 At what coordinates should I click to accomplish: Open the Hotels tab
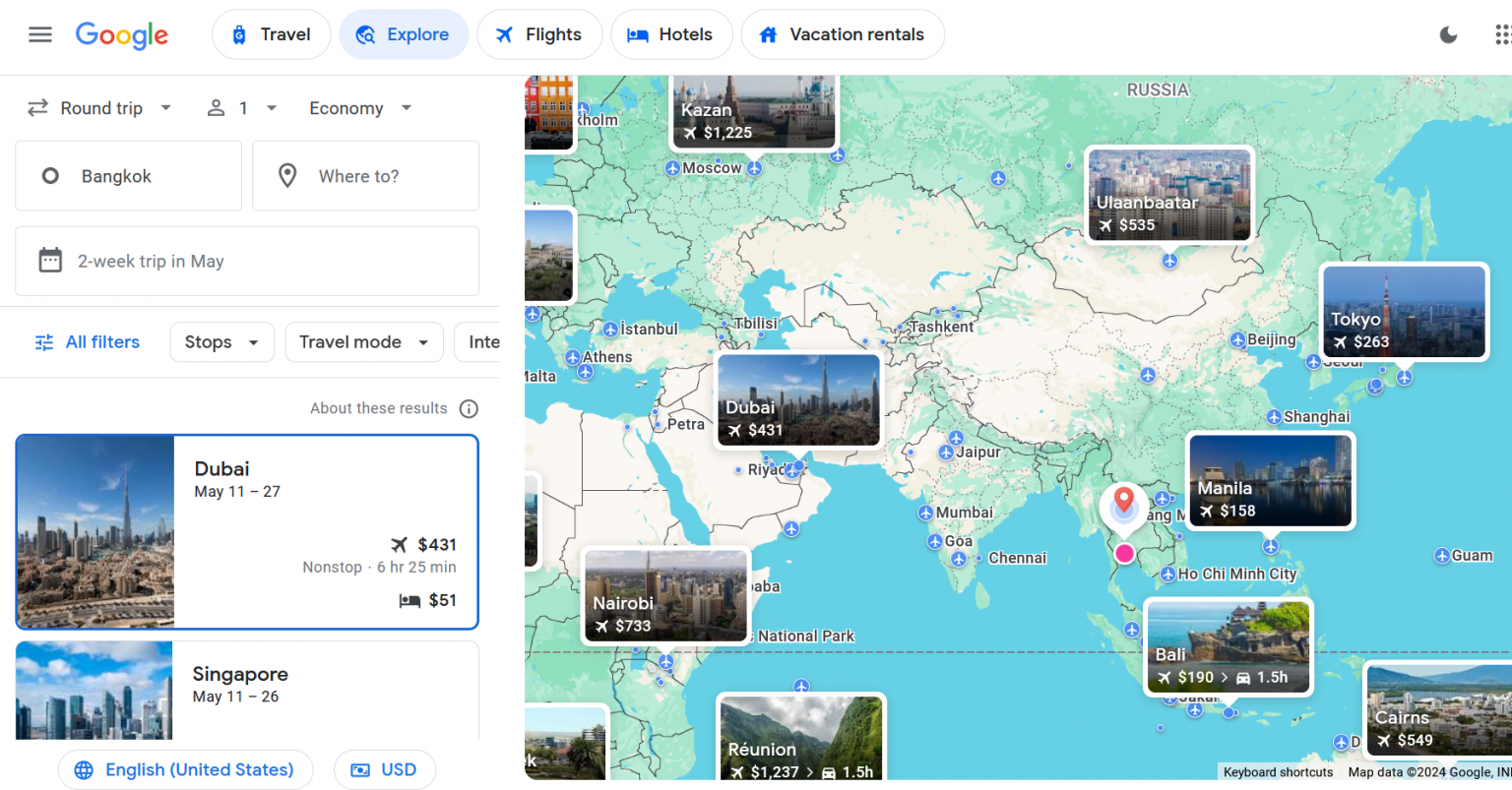[671, 33]
